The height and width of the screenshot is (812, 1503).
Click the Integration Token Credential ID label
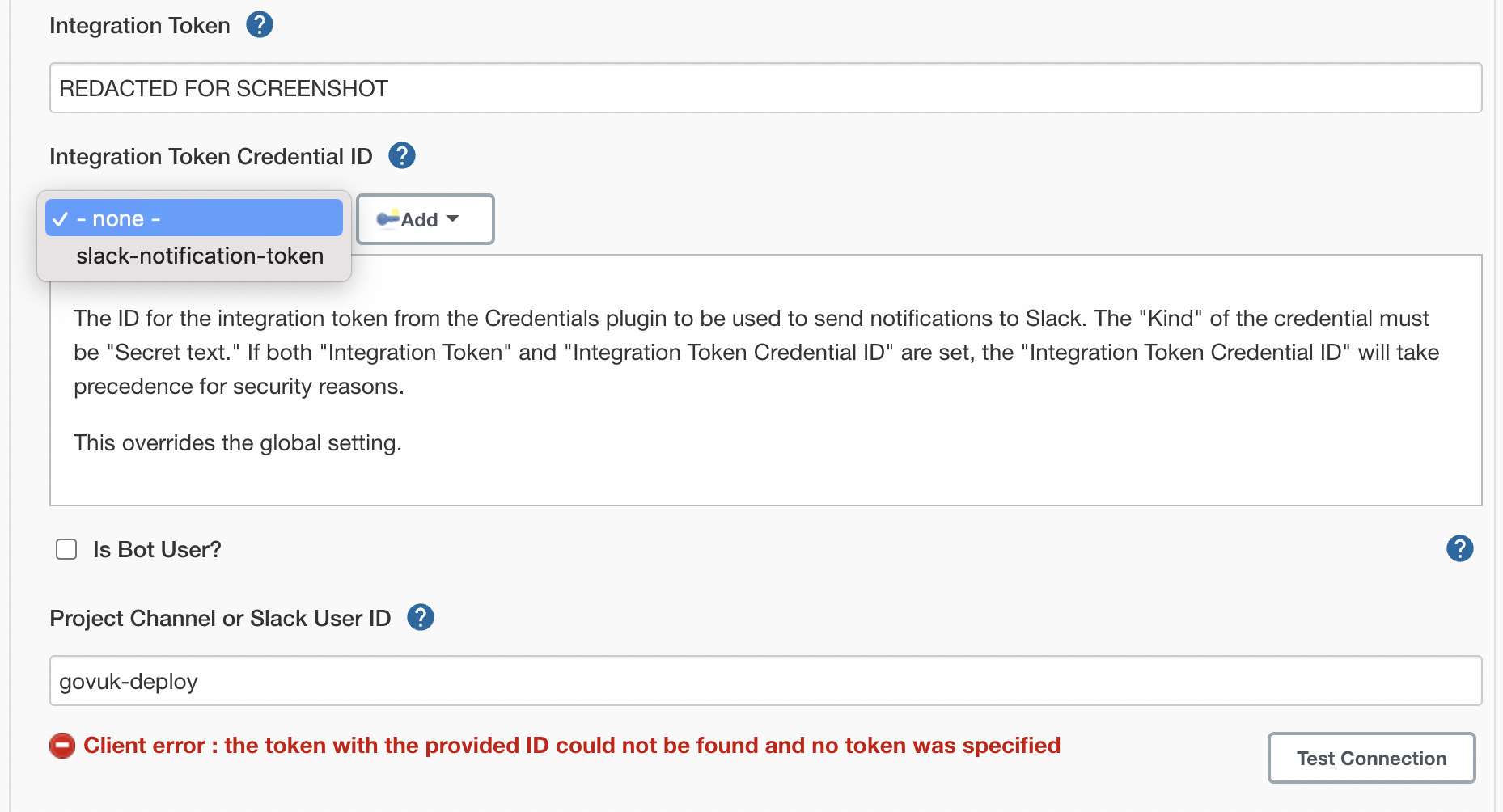pos(210,155)
